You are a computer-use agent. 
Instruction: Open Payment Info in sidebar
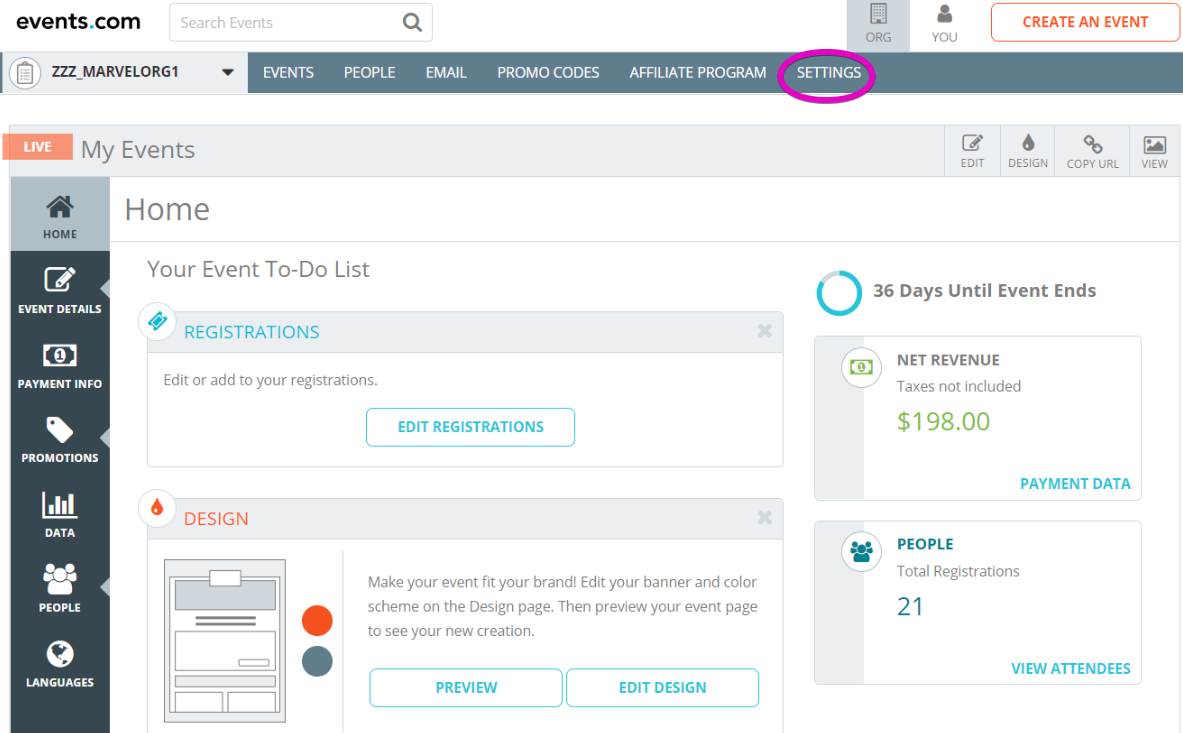(x=60, y=365)
